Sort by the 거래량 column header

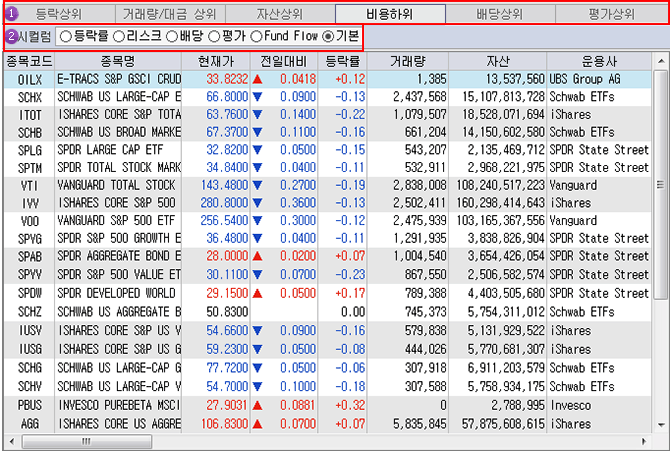tap(408, 62)
